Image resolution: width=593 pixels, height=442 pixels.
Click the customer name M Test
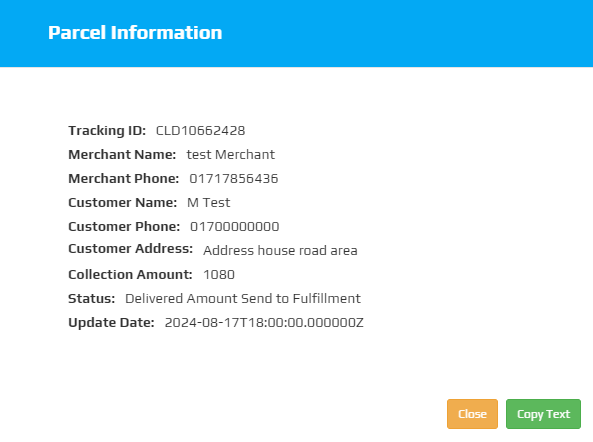(208, 203)
